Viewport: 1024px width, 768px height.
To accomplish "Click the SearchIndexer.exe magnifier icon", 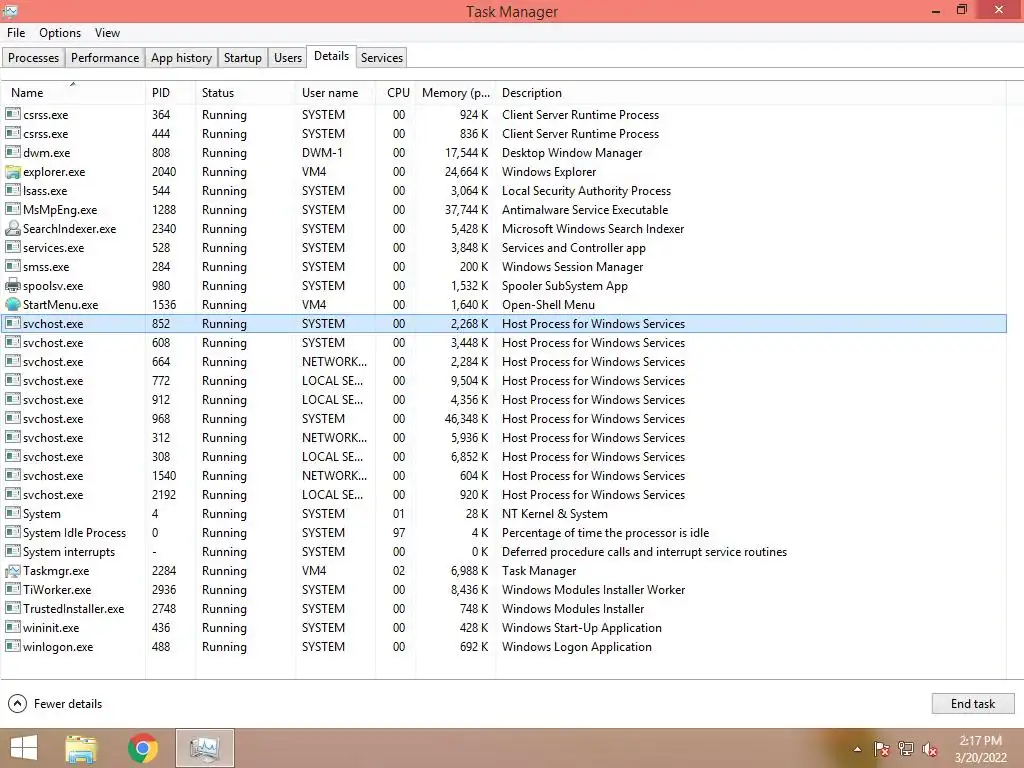I will pyautogui.click(x=12, y=229).
